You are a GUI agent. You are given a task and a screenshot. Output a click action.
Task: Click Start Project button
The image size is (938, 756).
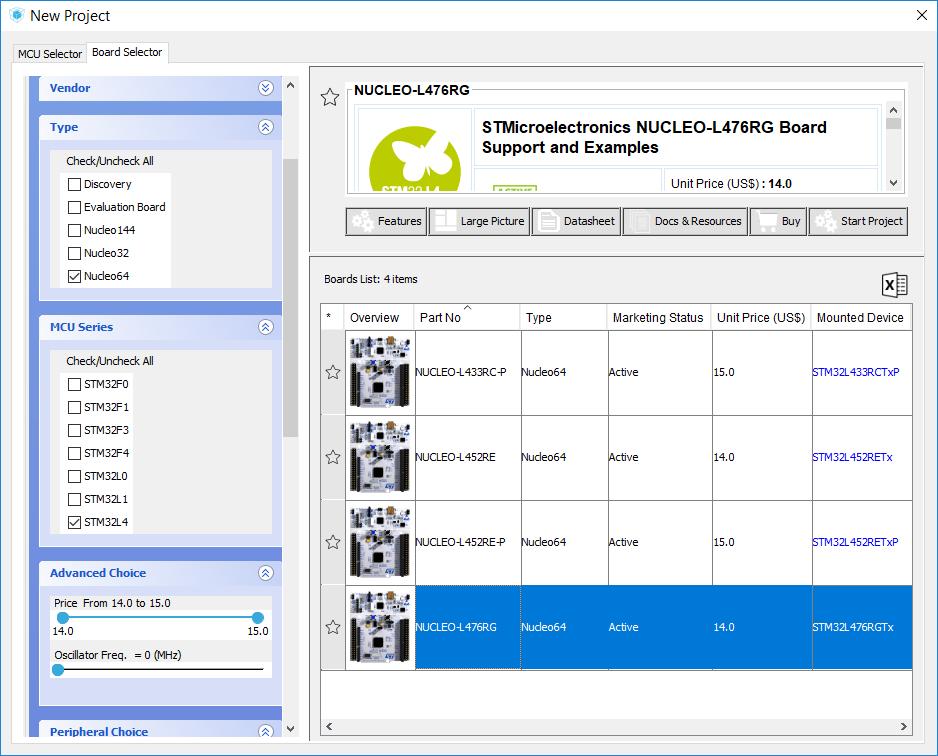click(x=858, y=221)
